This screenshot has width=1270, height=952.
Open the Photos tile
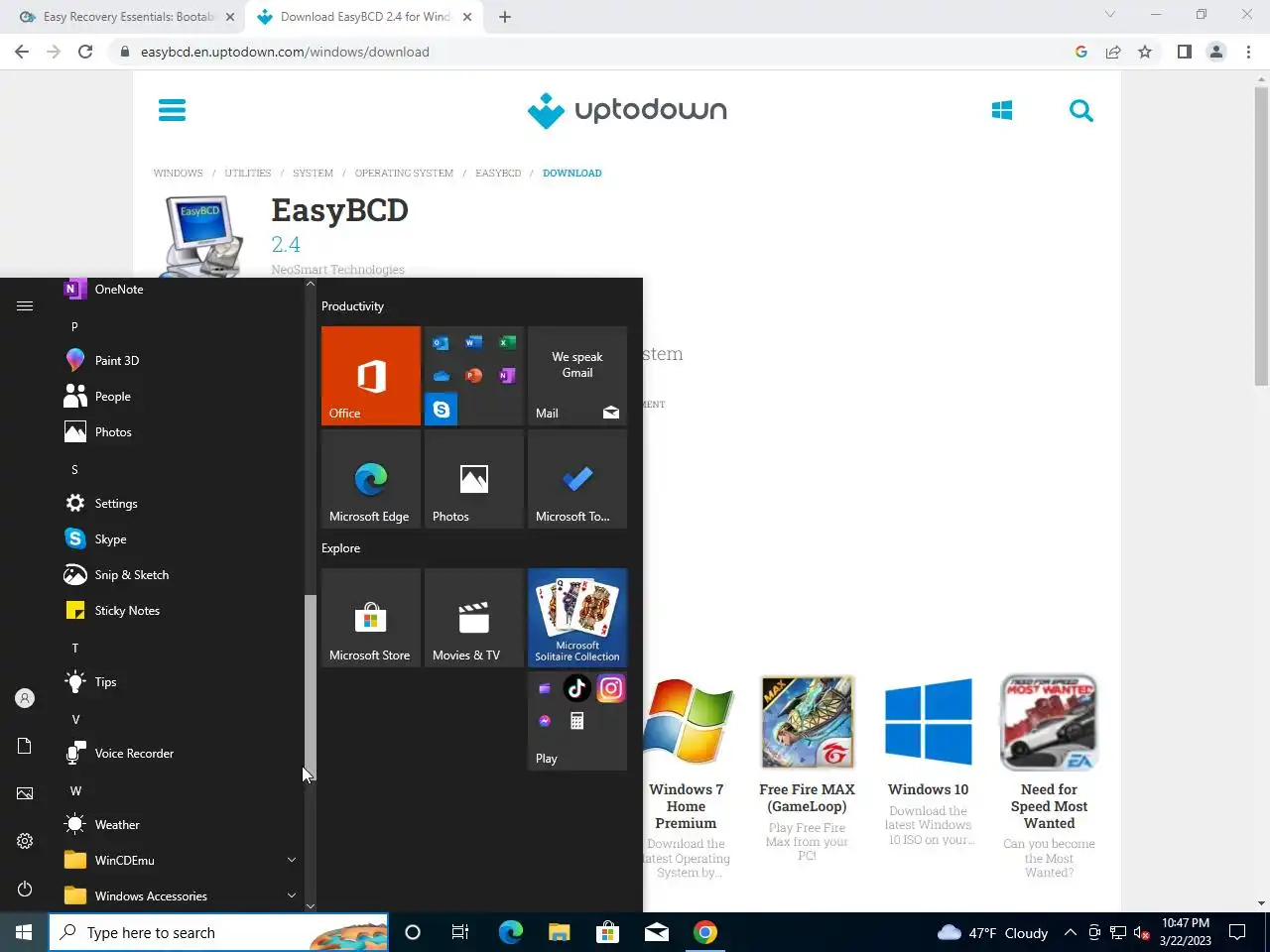click(x=474, y=479)
